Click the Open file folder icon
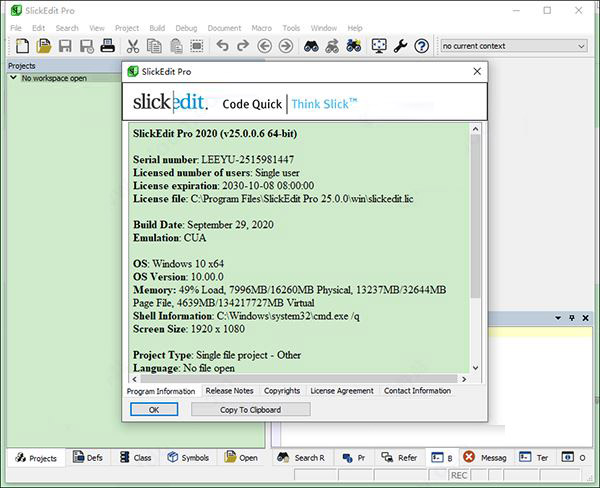 (44, 46)
